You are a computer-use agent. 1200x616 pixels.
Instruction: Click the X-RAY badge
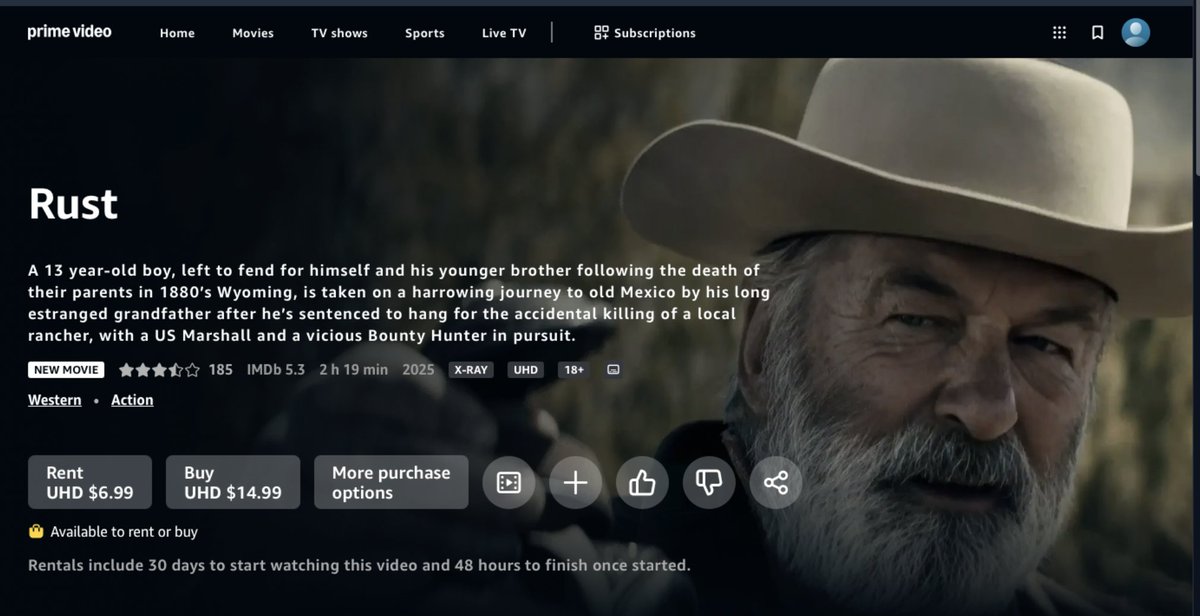(471, 370)
